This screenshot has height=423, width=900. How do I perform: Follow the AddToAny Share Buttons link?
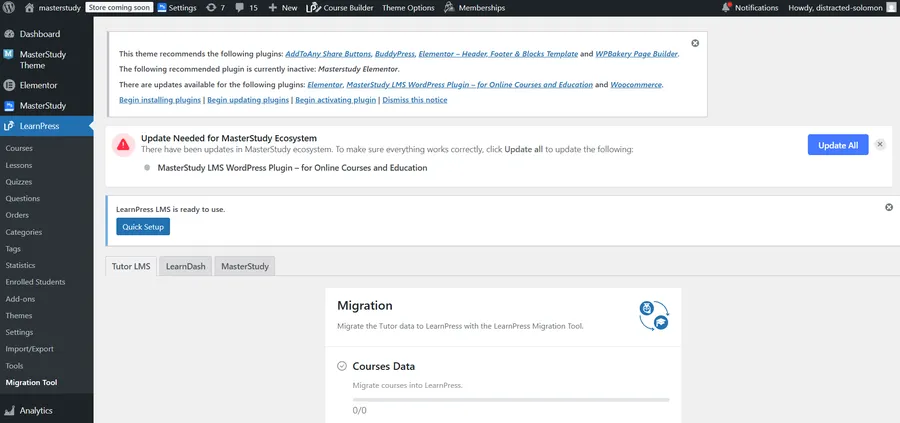coord(328,54)
